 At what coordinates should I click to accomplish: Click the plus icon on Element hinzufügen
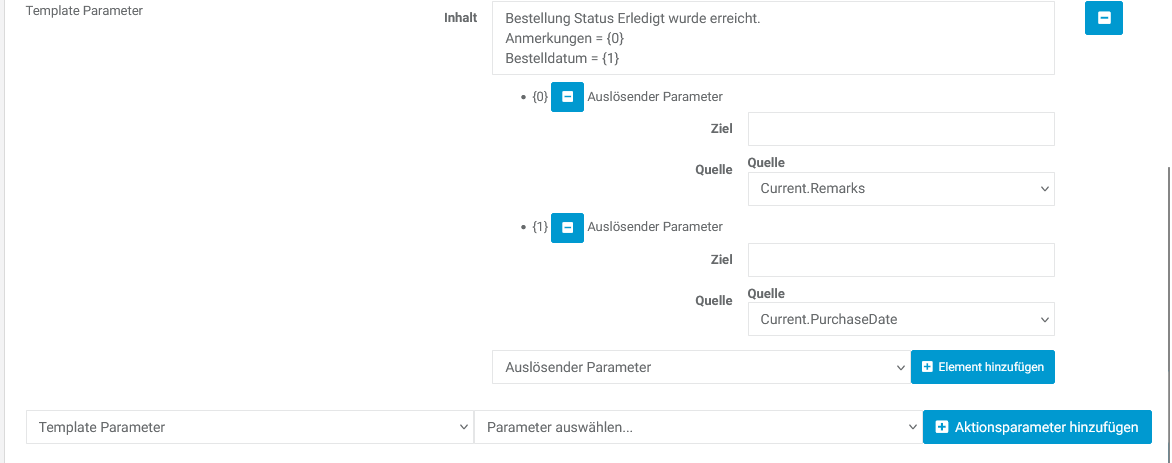[x=927, y=367]
